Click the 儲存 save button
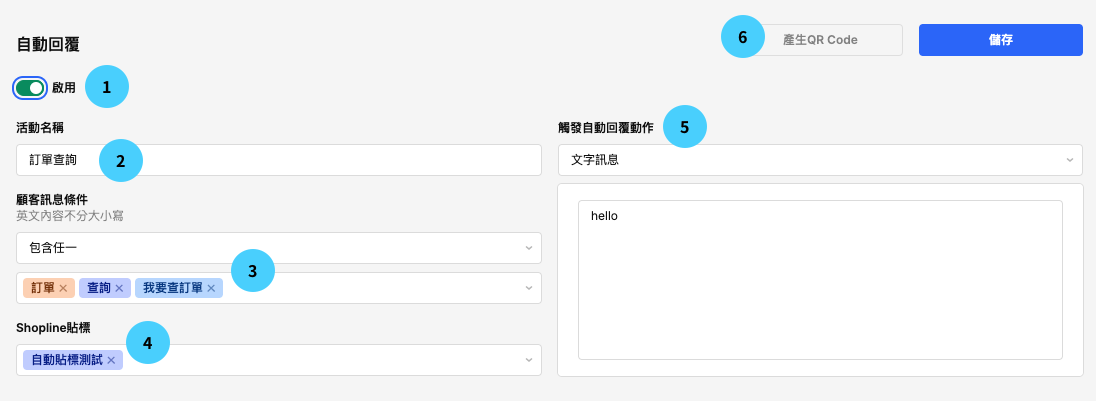The image size is (1096, 401). tap(1000, 40)
